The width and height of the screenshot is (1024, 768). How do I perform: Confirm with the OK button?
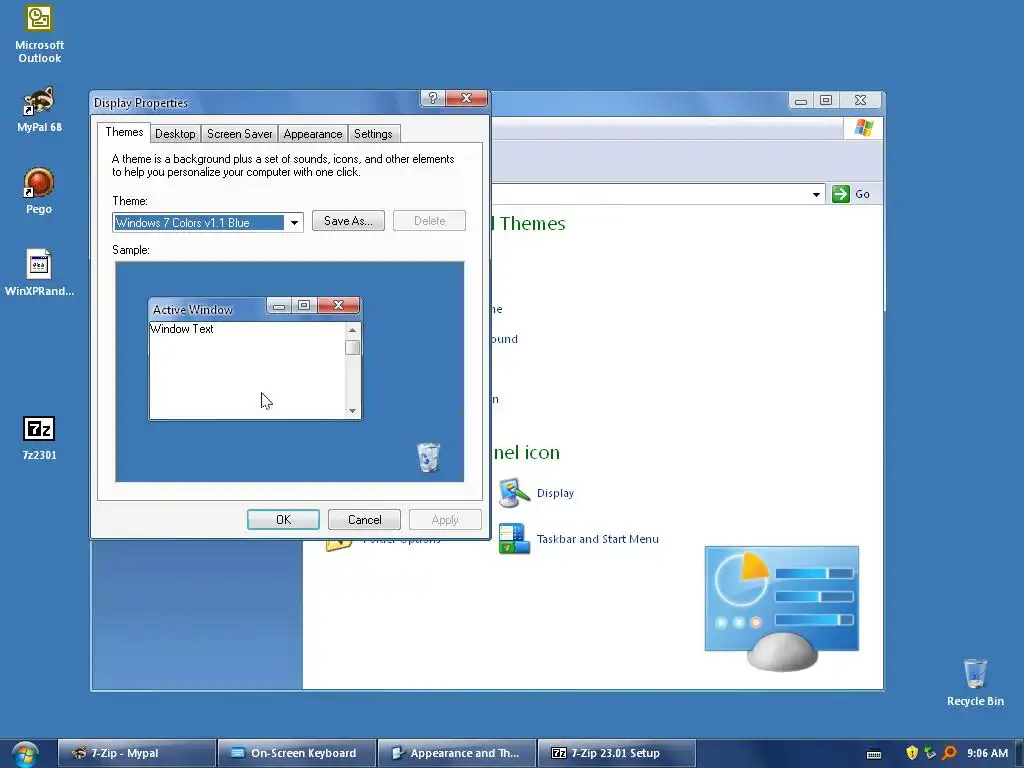coord(283,520)
